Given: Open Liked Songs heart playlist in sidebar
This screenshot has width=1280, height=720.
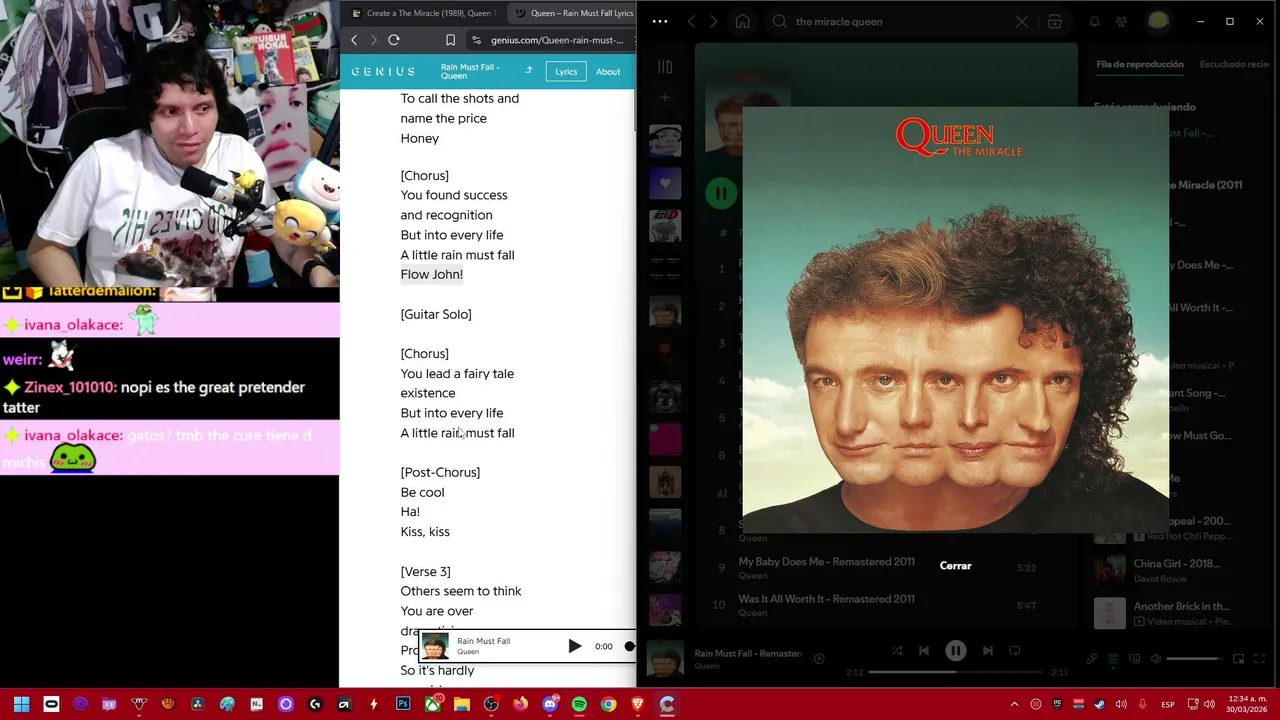Looking at the screenshot, I should [665, 183].
